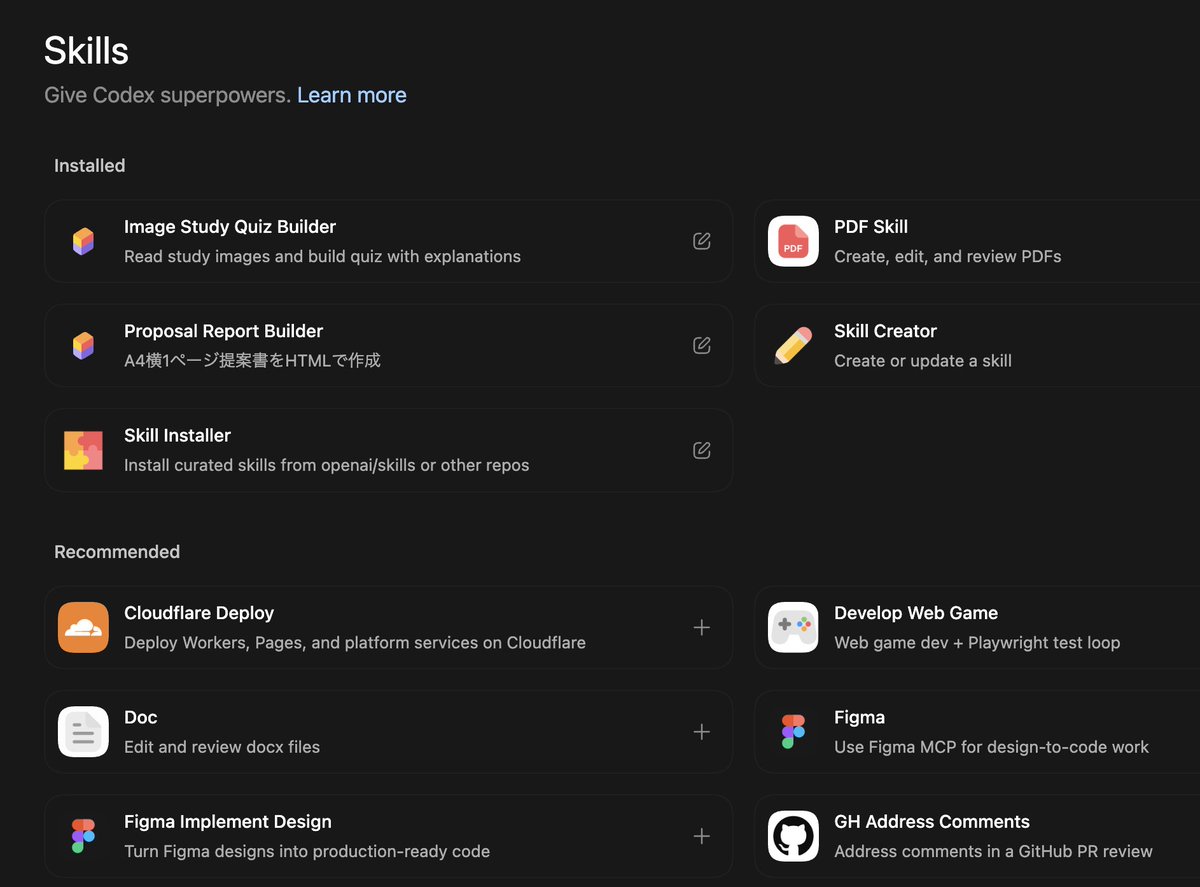
Task: Click the Installed section heading
Action: [x=89, y=166]
